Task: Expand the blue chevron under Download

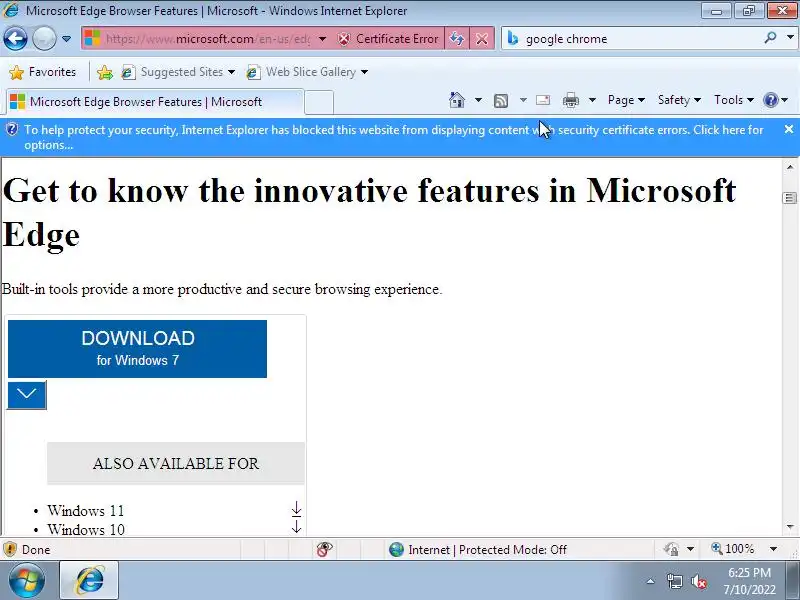Action: 27,395
